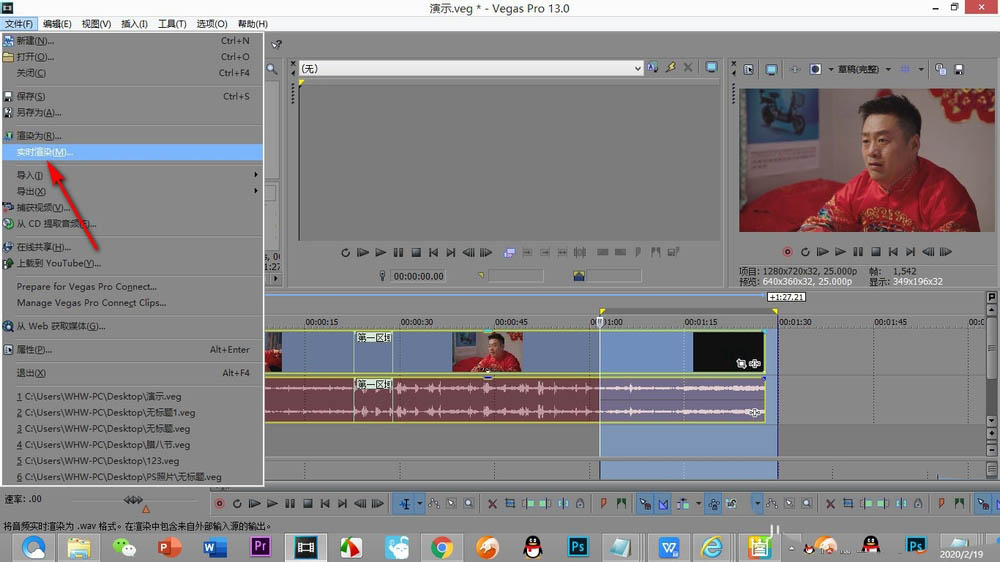Open WeChat from the taskbar
Viewport: 1000px width, 562px height.
pyautogui.click(x=124, y=547)
